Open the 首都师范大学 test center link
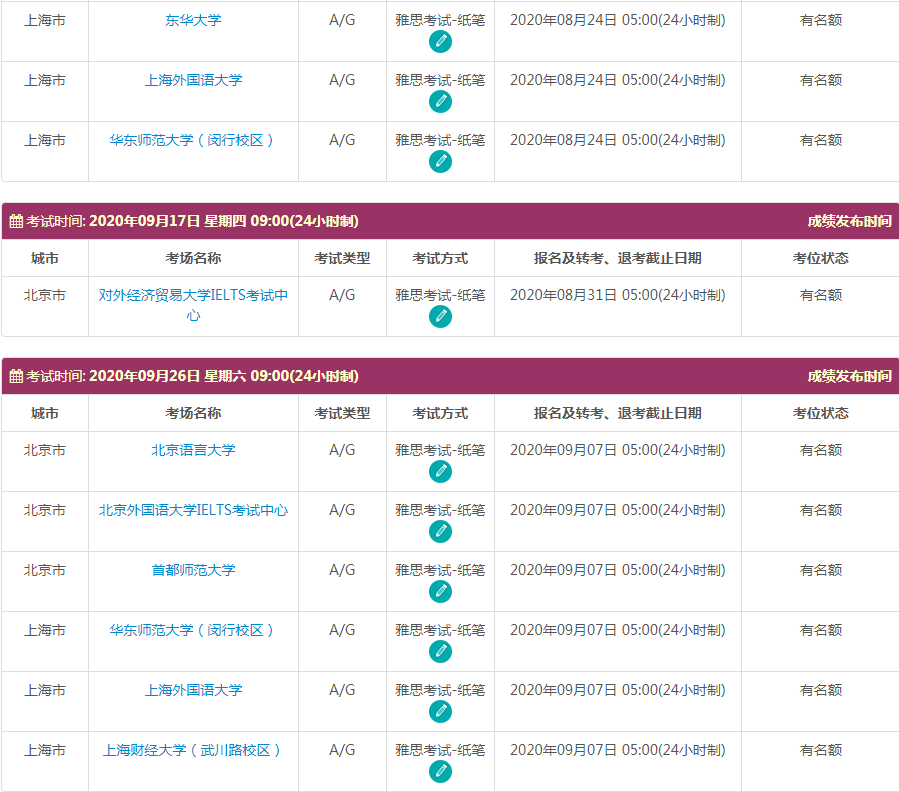The image size is (899, 792). click(193, 570)
